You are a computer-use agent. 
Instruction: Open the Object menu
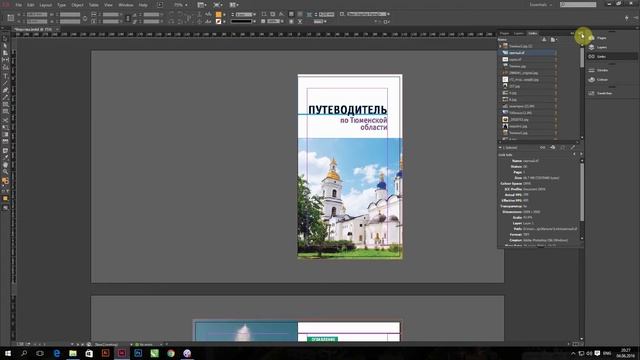(77, 5)
